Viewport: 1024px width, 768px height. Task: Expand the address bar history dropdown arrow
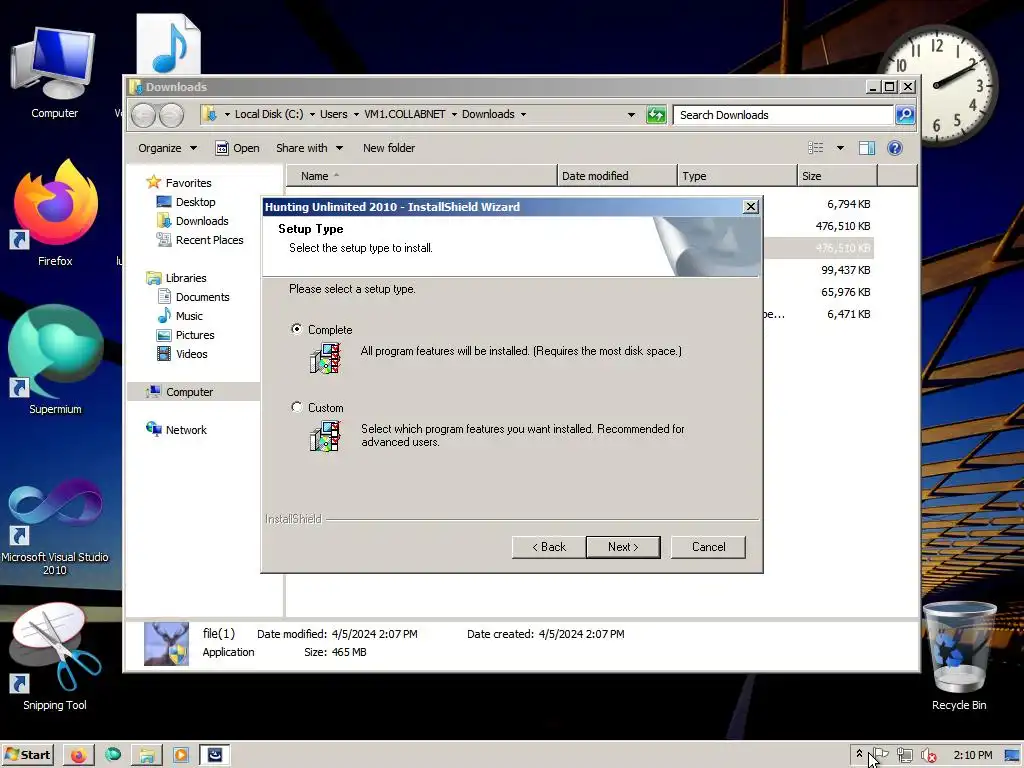631,115
